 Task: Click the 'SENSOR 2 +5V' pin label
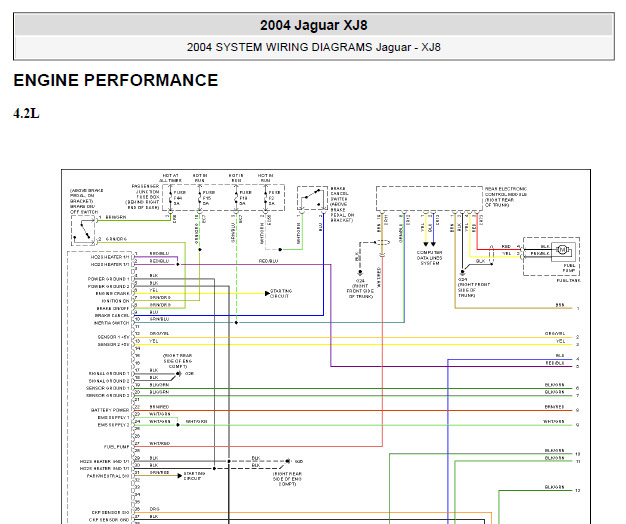pos(113,344)
